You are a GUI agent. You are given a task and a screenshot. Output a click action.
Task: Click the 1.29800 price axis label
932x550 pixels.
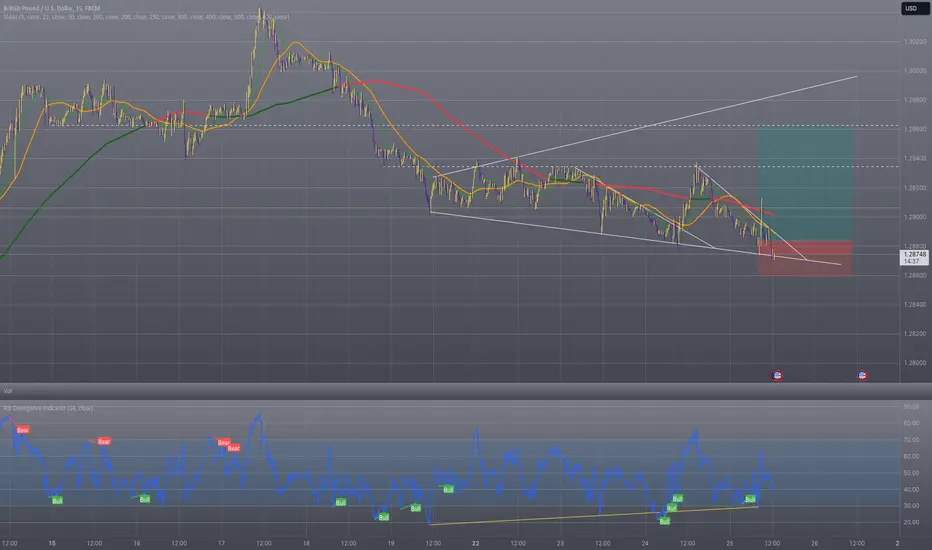pos(914,100)
